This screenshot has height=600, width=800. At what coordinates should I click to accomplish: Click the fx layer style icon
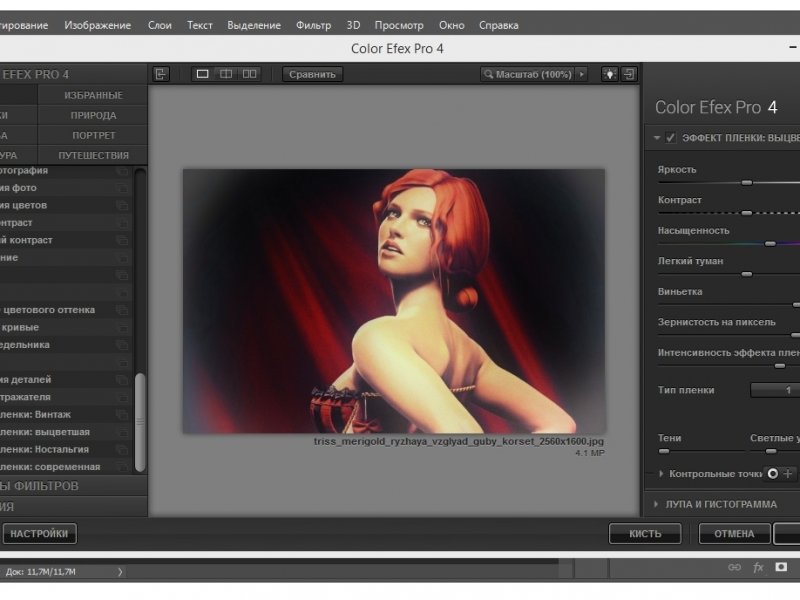[x=758, y=567]
